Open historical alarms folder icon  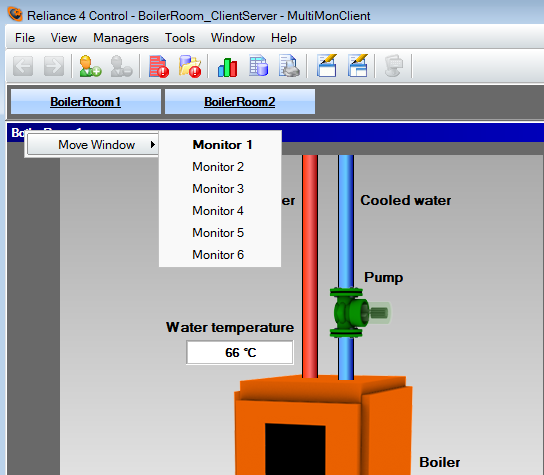(x=190, y=66)
